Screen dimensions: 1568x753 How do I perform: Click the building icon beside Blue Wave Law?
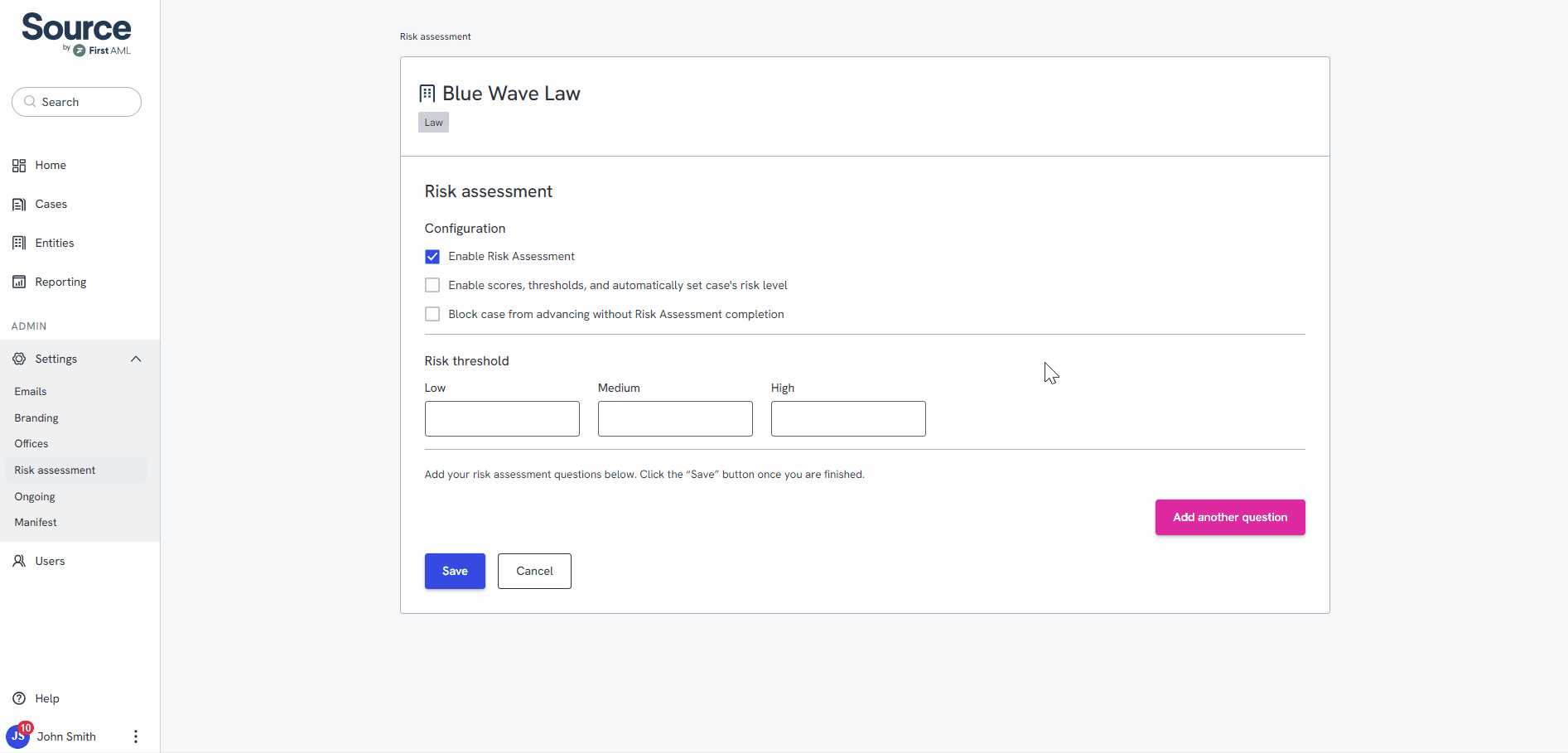[x=427, y=94]
